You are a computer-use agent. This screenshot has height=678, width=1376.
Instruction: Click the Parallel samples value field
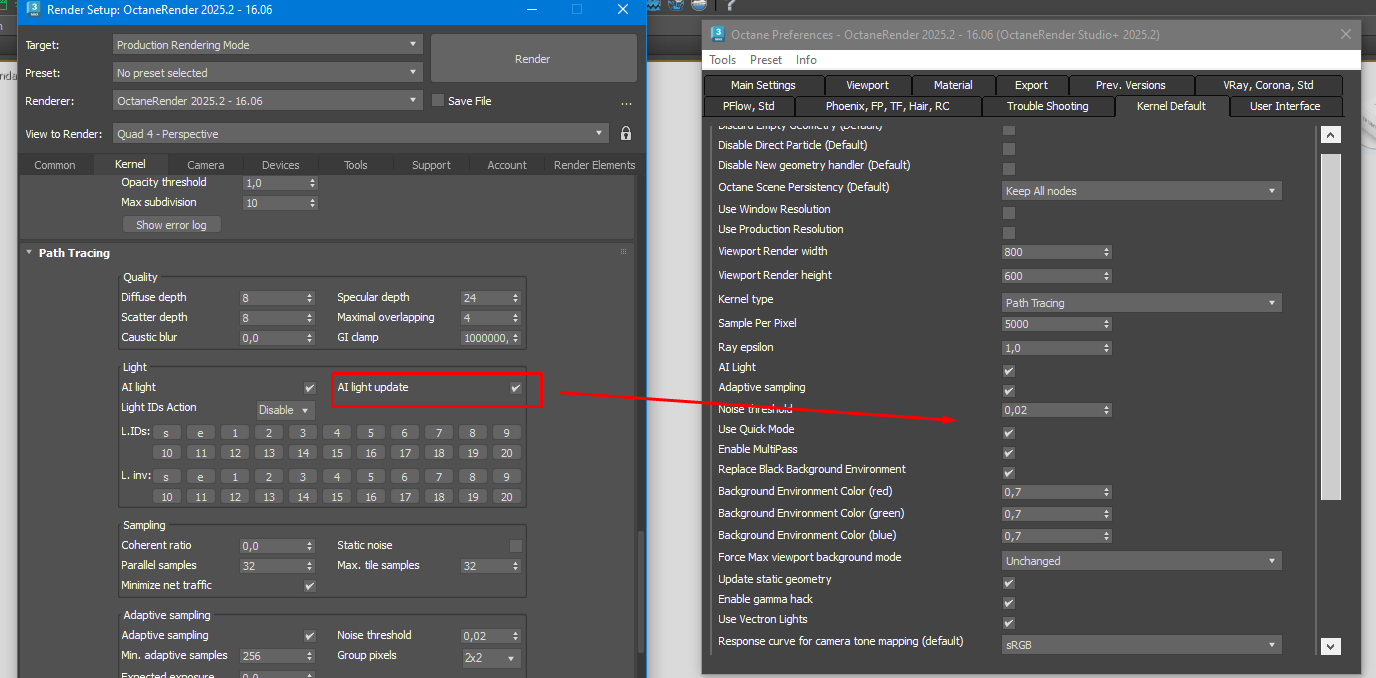272,566
